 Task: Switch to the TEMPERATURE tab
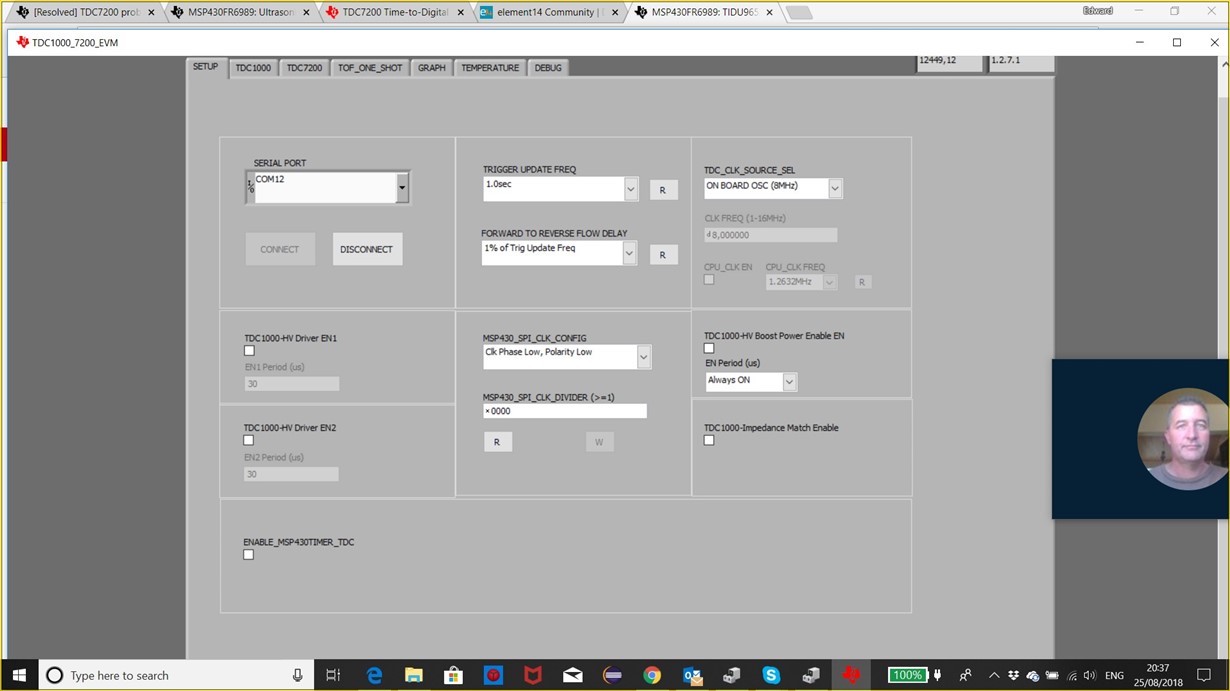pos(490,68)
